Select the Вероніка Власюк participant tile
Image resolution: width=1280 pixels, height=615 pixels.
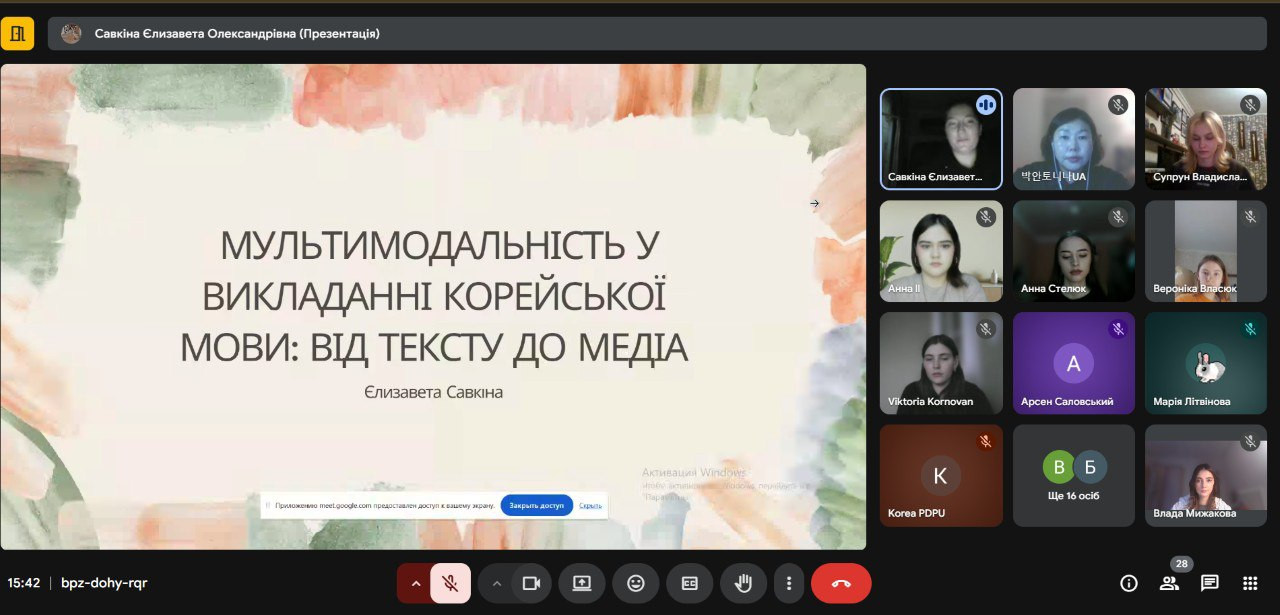1206,251
